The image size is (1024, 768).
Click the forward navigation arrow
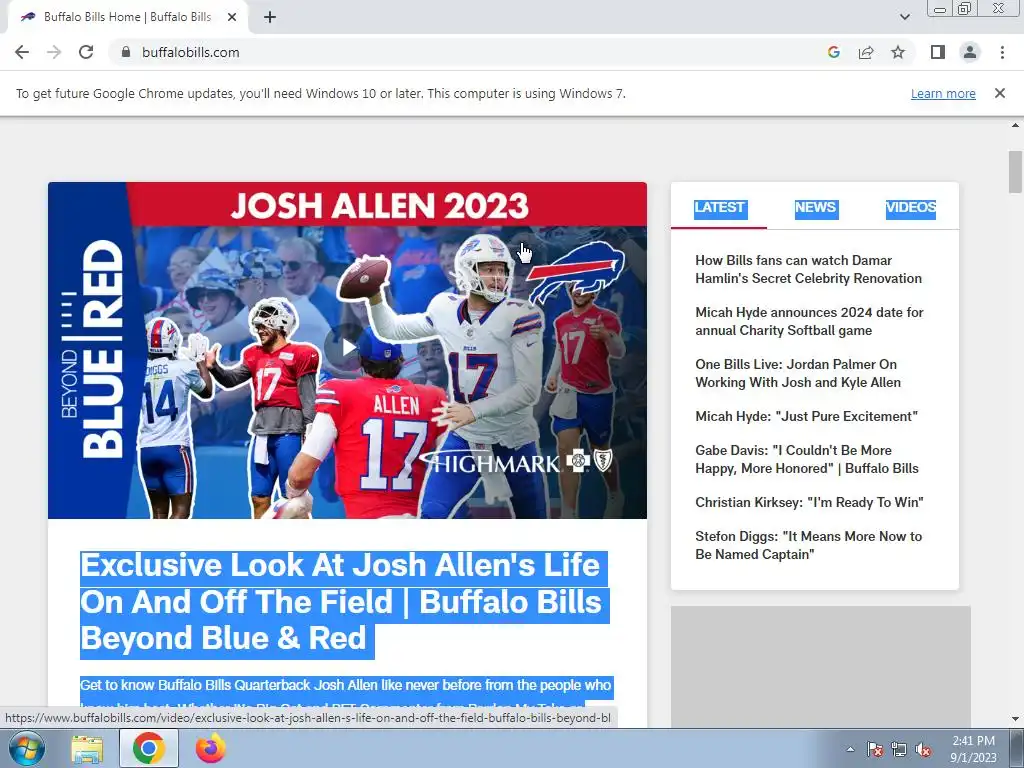54,52
